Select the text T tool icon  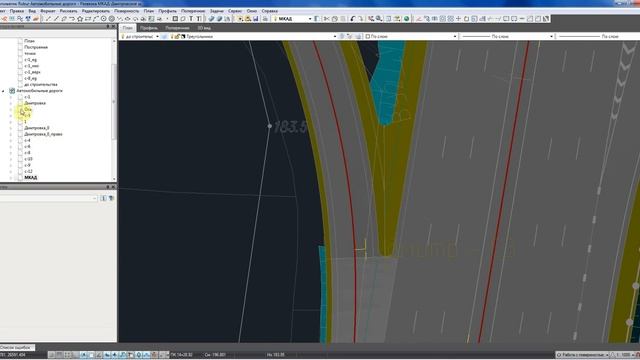coord(191,19)
